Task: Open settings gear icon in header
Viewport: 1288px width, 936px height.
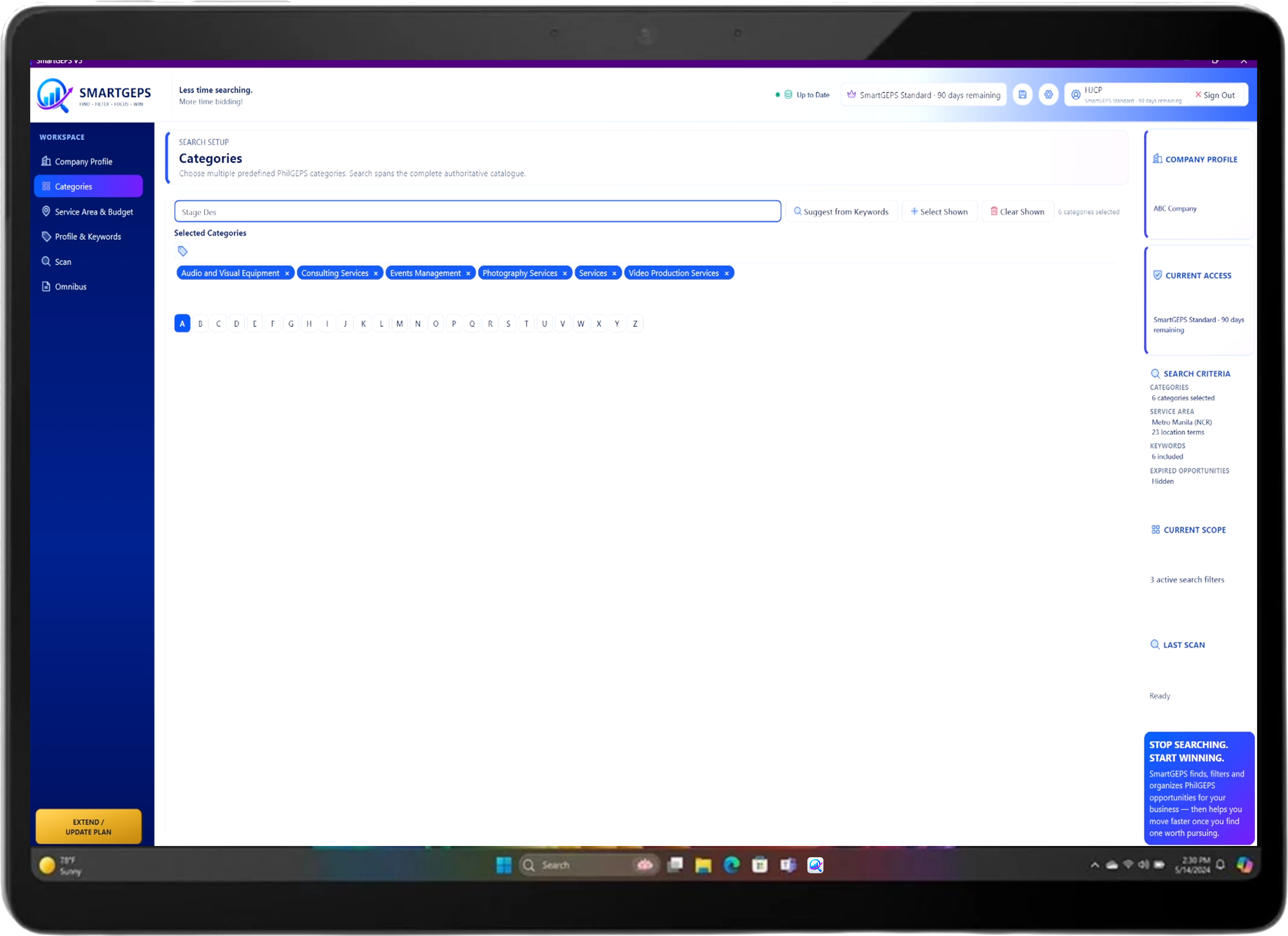Action: click(1048, 95)
